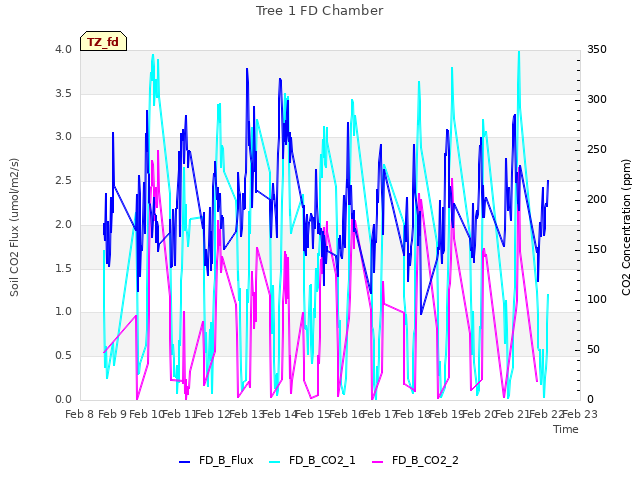Image resolution: width=640 pixels, height=480 pixels.
Task: Click the 1.0 left axis tick label
Action: click(x=64, y=312)
